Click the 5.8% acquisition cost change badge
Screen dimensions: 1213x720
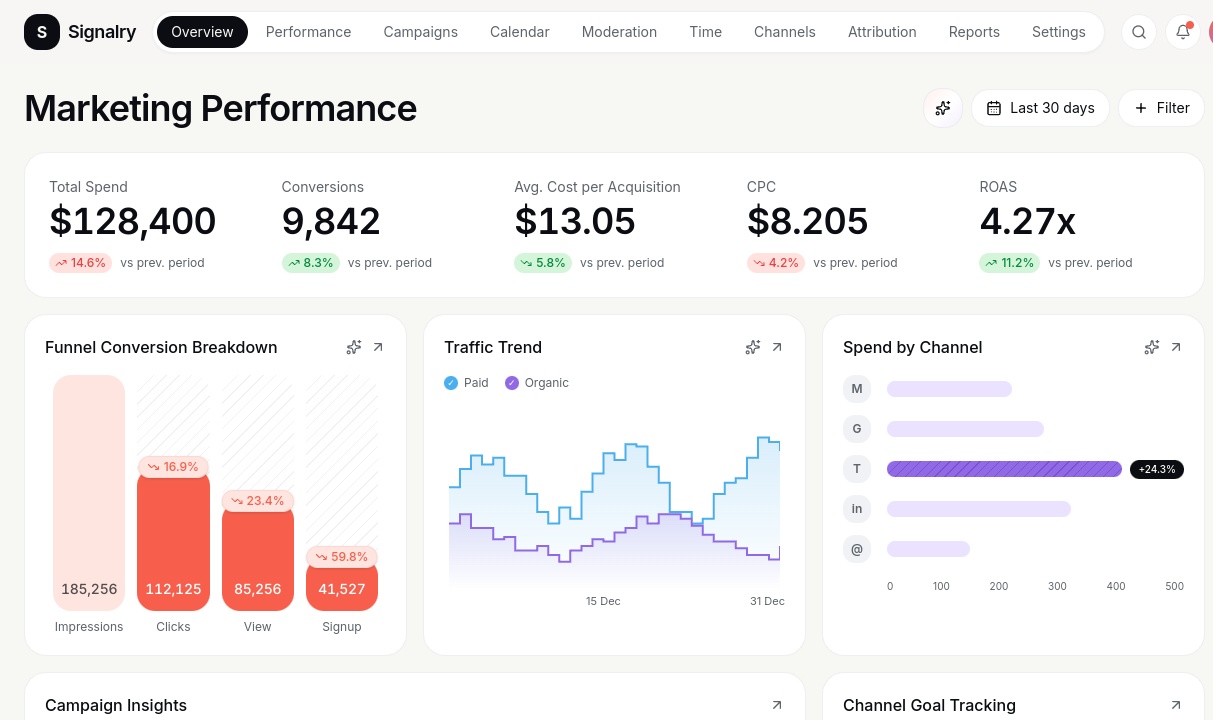543,263
